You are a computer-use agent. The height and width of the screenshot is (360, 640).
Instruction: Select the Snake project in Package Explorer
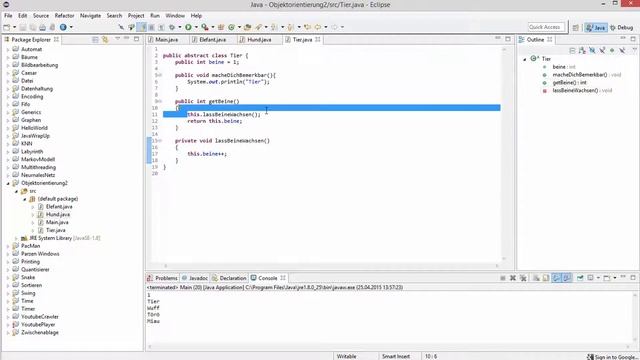pos(28,278)
